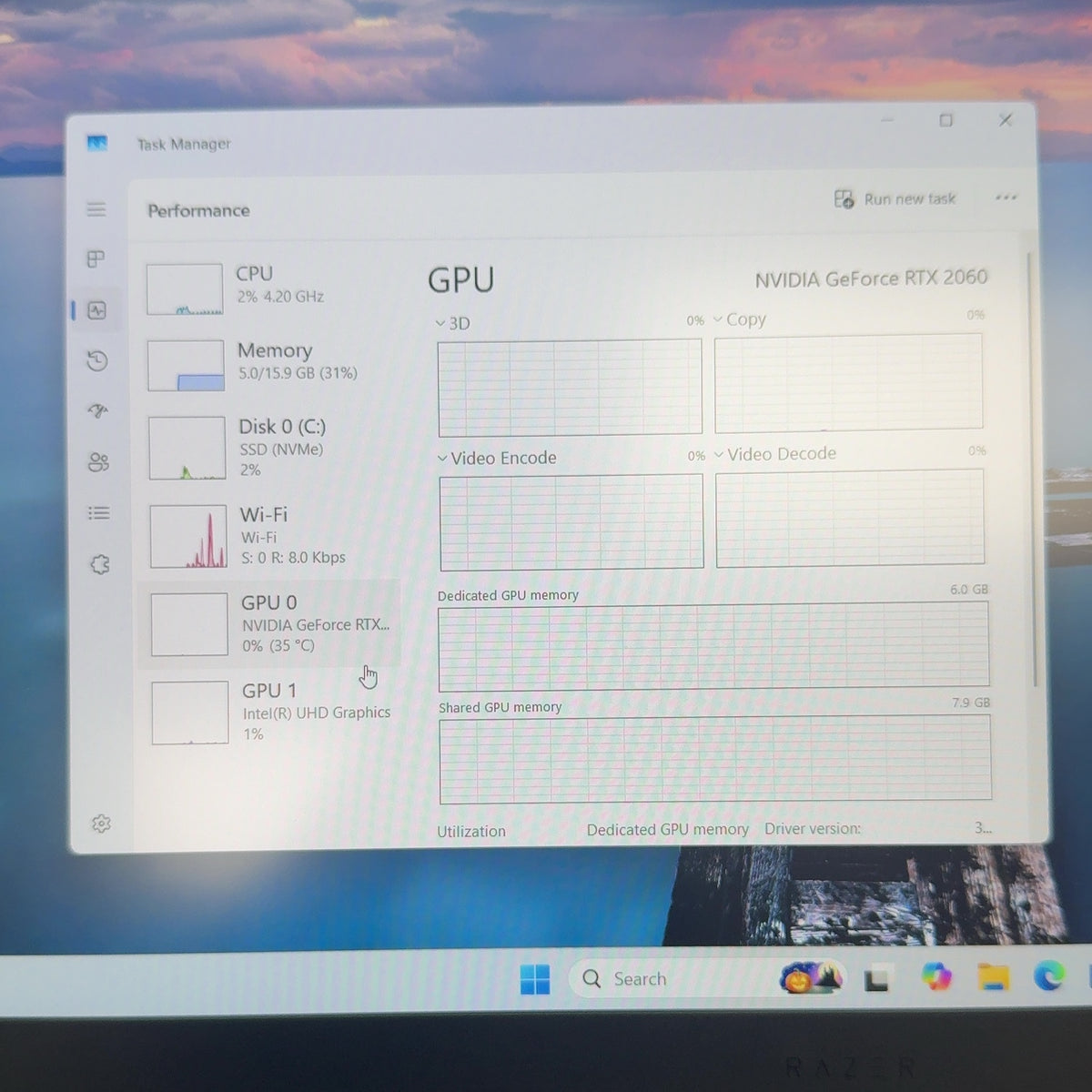1092x1092 pixels.
Task: Click the CPU usage thumbnail graph
Action: (x=185, y=289)
